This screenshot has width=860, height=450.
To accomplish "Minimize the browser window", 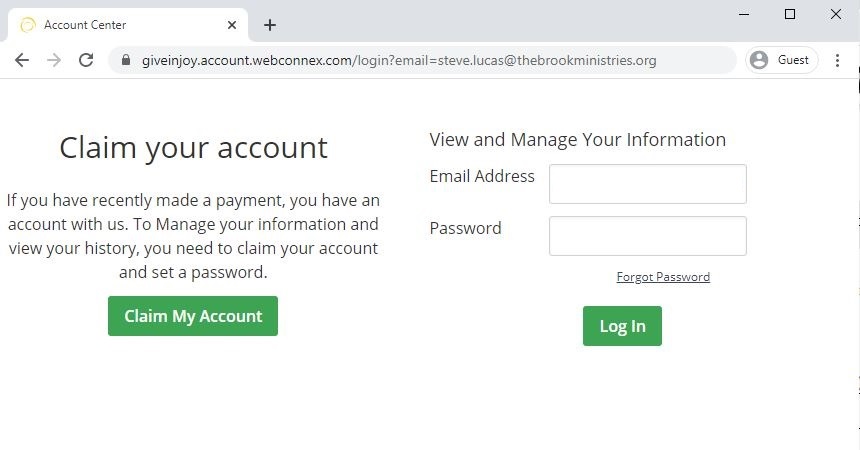I will pos(744,14).
